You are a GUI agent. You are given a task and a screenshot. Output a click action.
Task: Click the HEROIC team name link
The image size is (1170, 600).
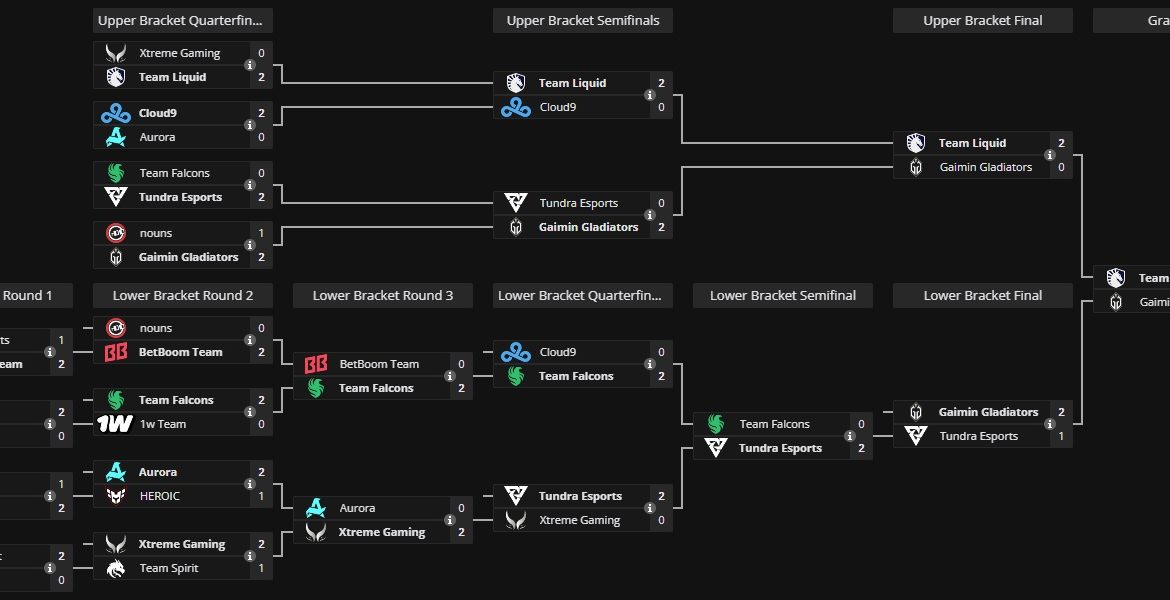pyautogui.click(x=160, y=496)
